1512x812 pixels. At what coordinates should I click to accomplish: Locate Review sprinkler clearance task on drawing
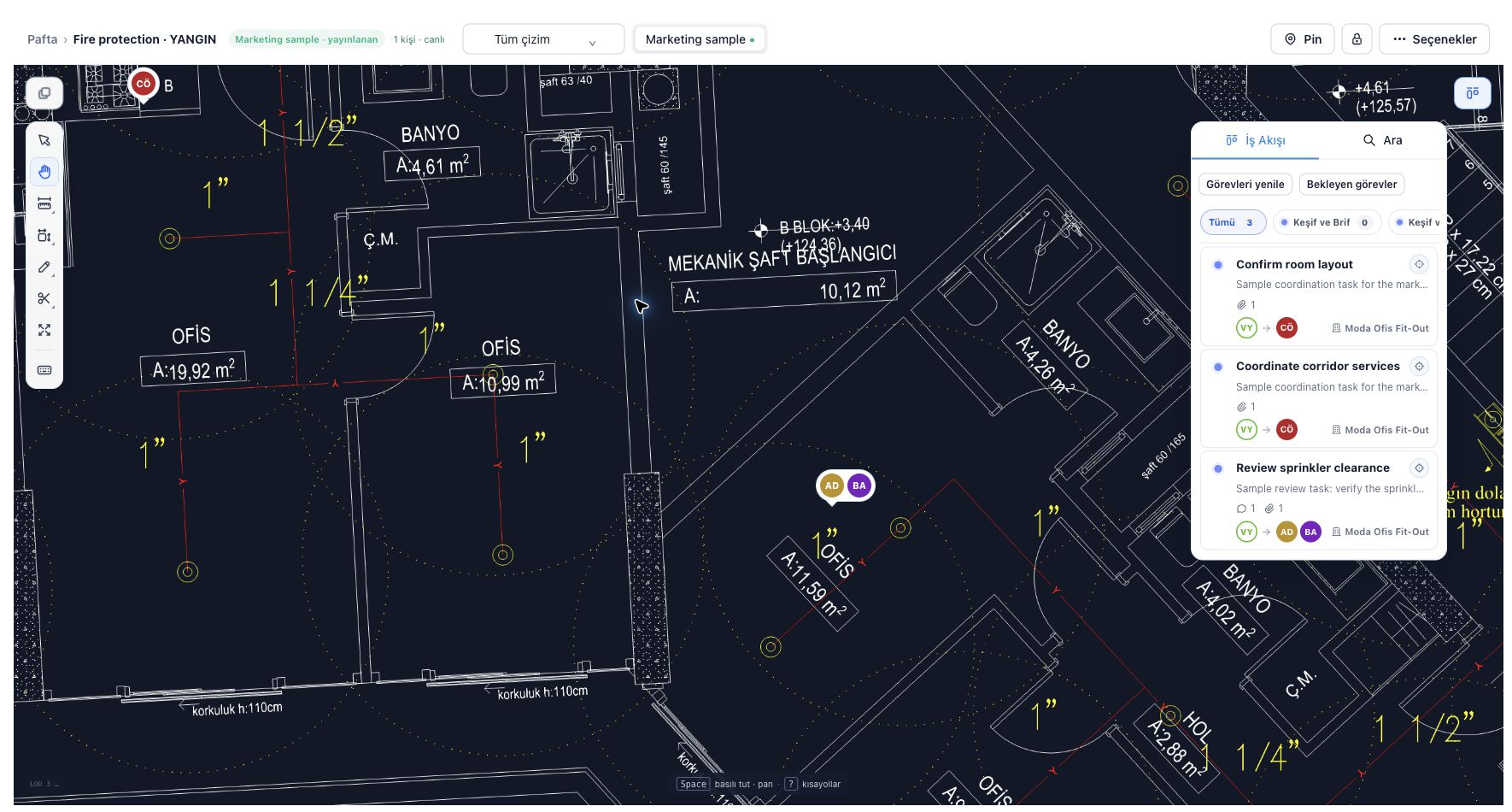pos(1419,468)
